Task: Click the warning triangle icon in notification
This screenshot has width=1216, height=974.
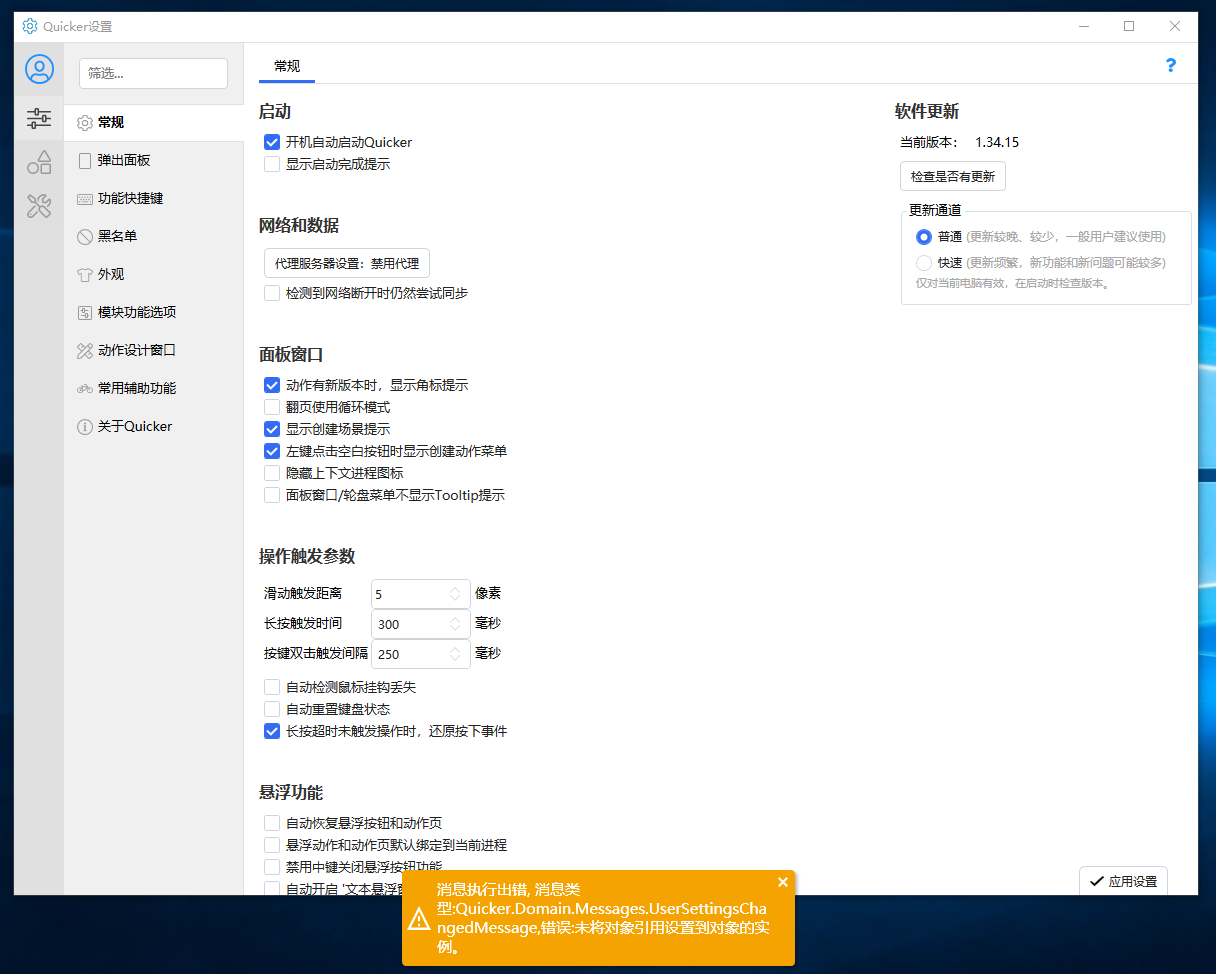Action: 419,918
